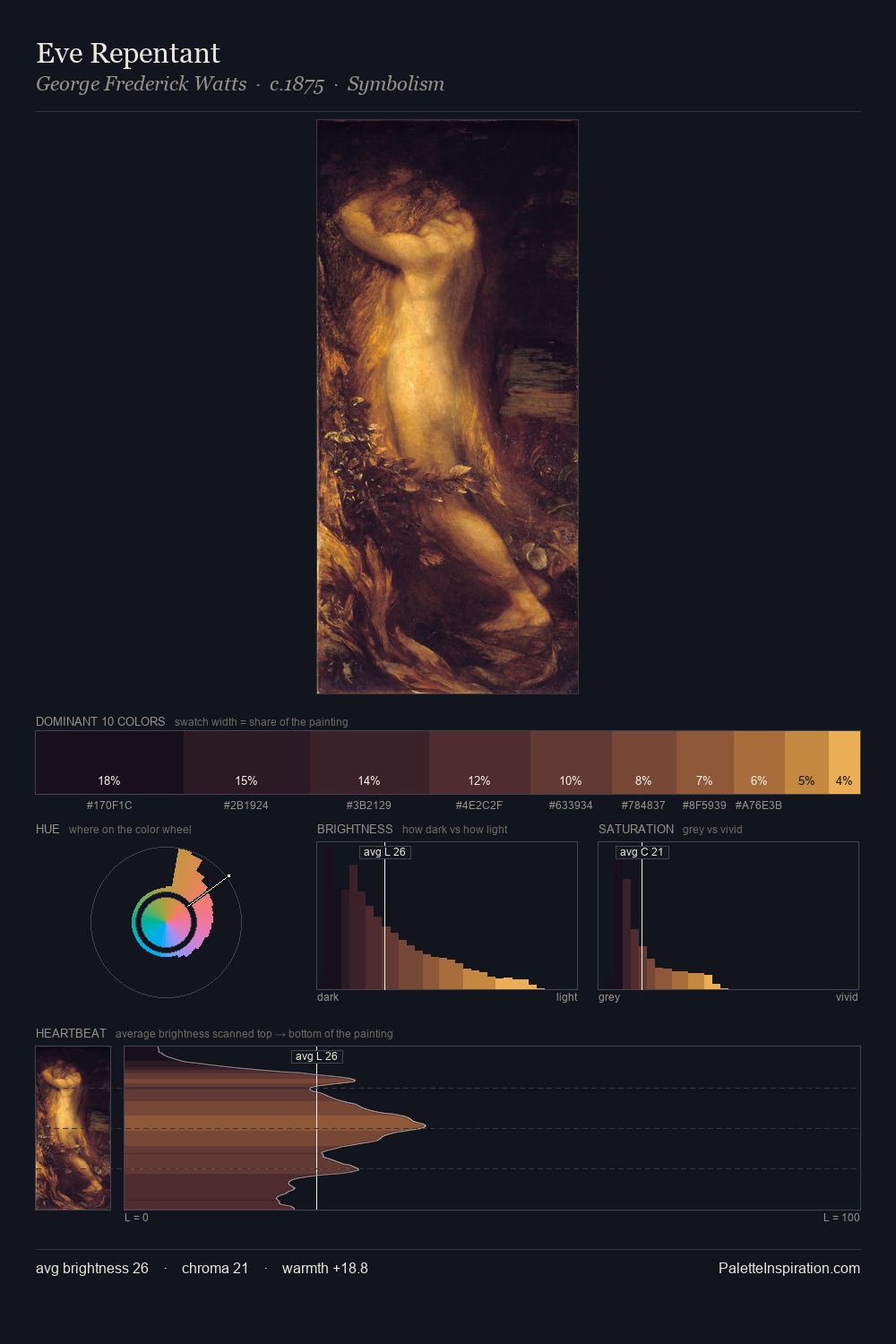Choose the 6% swatch #A76E3B

click(759, 762)
